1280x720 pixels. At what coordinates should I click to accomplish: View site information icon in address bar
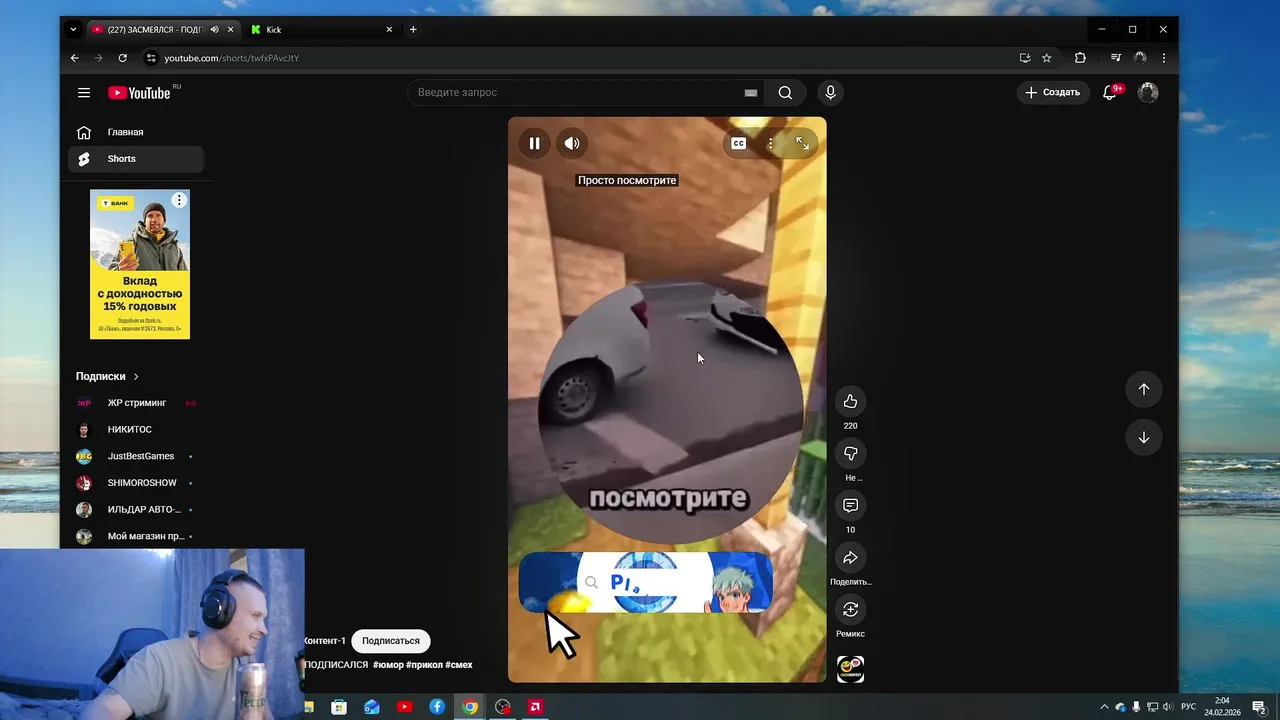tap(151, 58)
